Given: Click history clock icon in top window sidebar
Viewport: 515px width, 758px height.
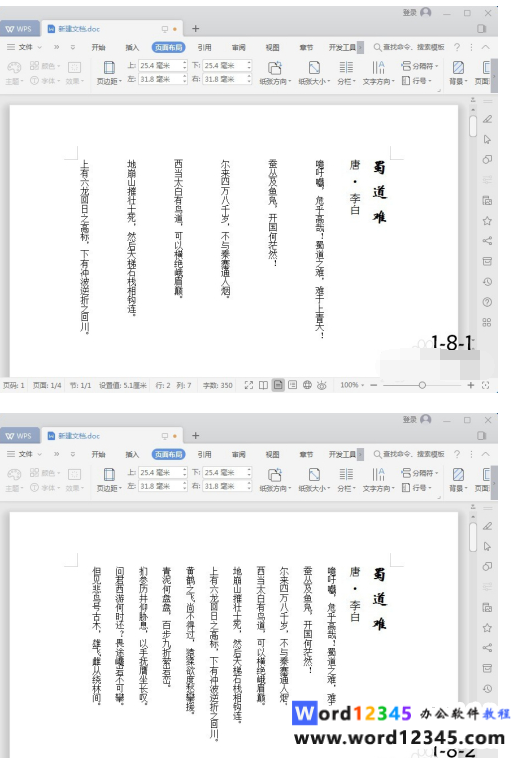Looking at the screenshot, I should pos(487,282).
